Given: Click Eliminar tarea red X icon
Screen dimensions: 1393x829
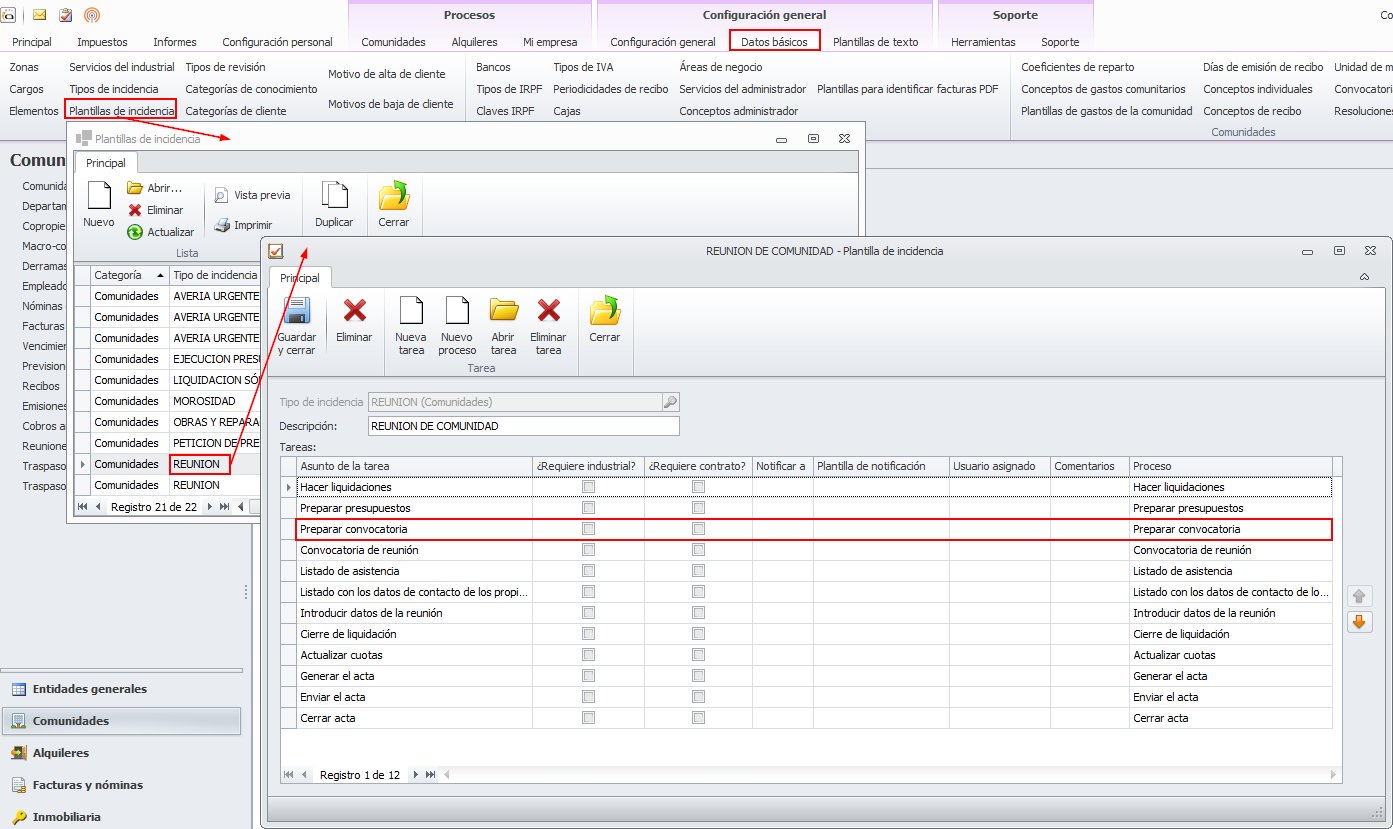Looking at the screenshot, I should coord(548,312).
